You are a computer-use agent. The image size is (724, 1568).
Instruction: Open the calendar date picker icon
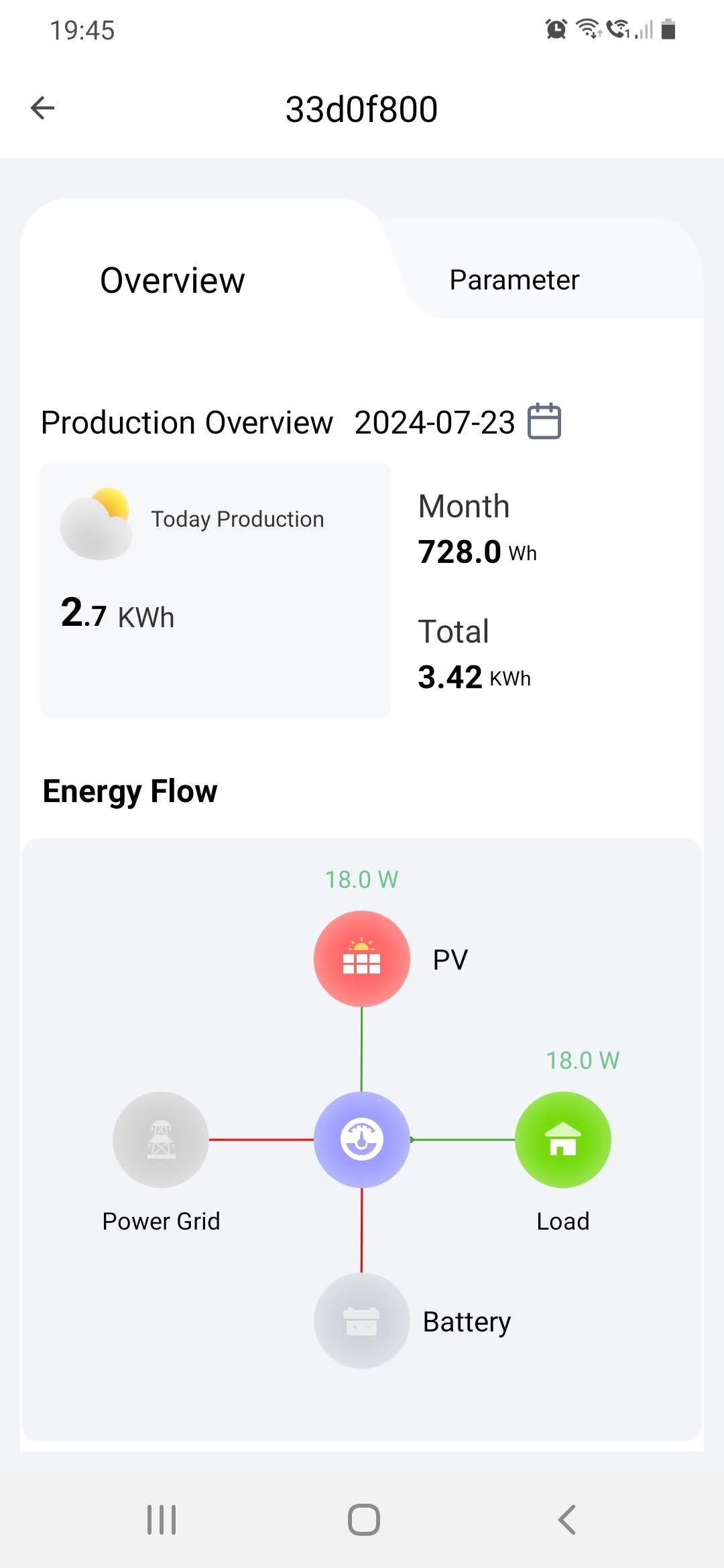pyautogui.click(x=544, y=421)
